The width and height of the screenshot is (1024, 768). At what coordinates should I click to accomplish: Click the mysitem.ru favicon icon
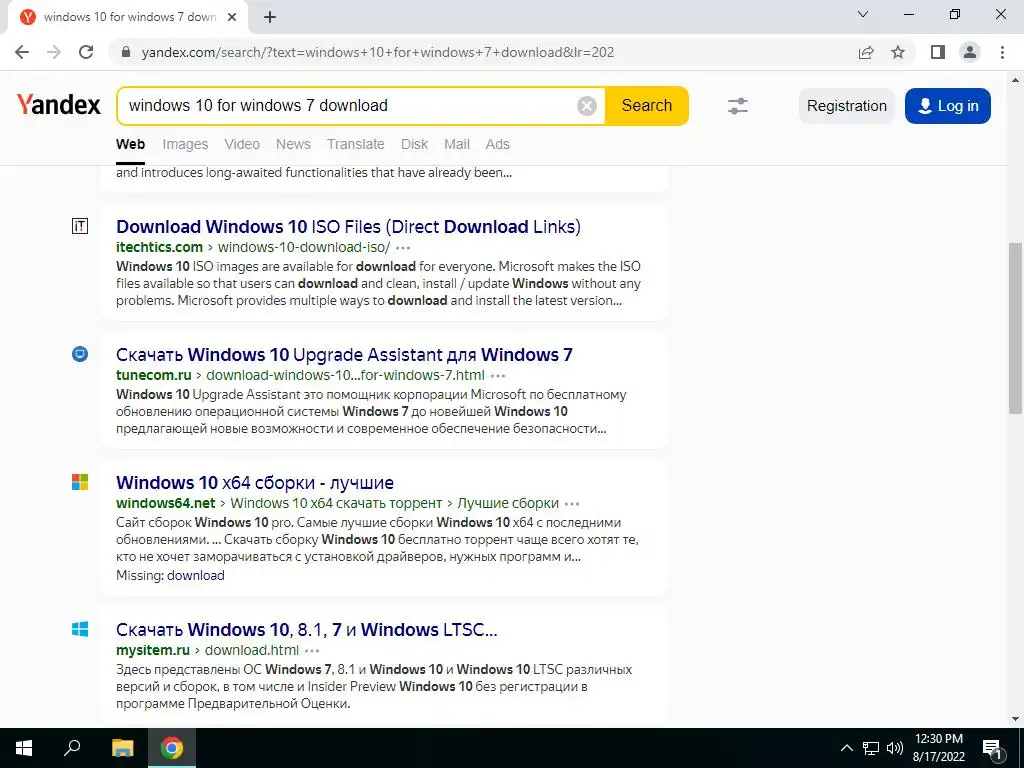click(x=80, y=629)
